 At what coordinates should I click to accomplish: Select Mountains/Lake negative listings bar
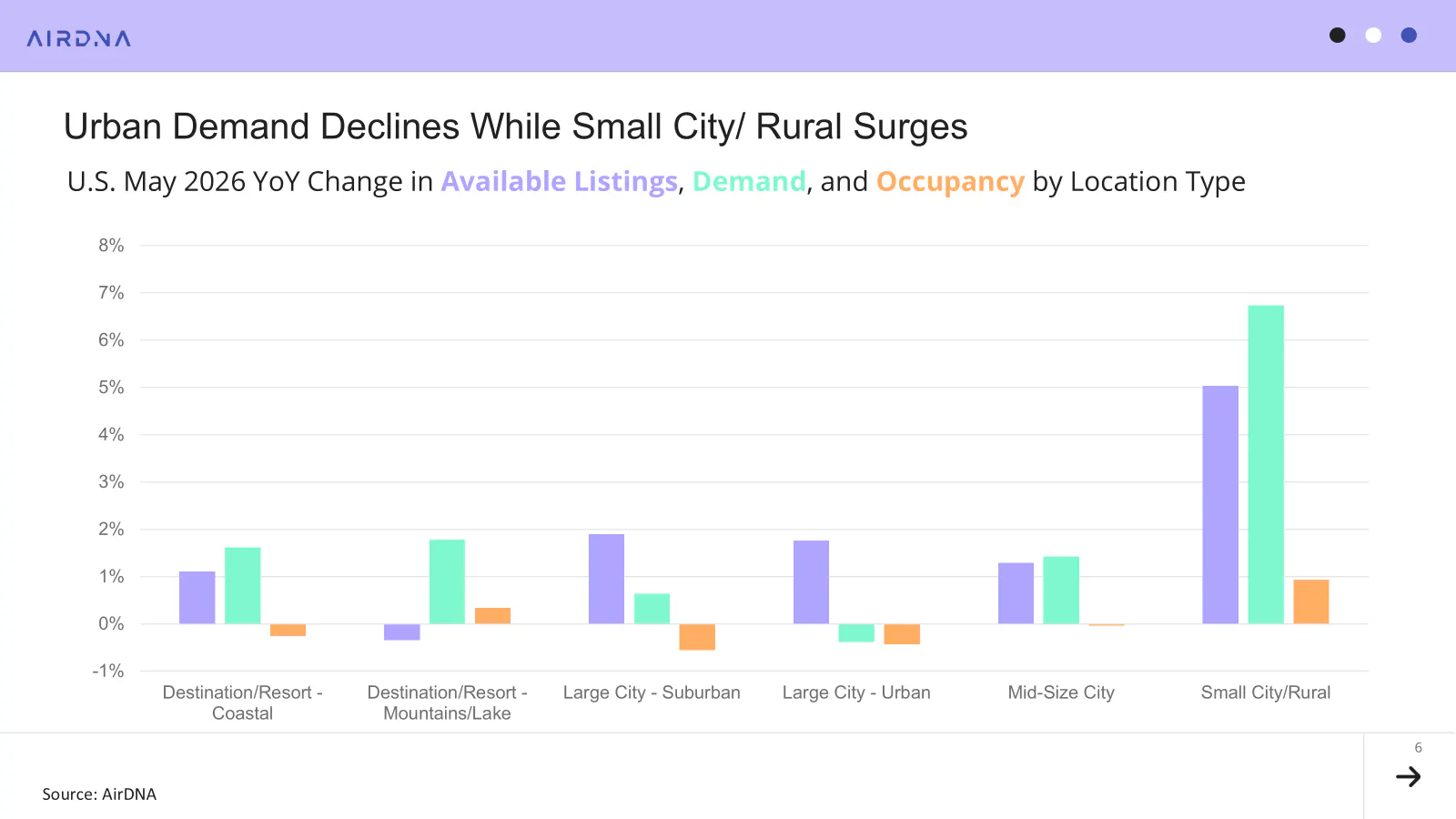point(402,632)
